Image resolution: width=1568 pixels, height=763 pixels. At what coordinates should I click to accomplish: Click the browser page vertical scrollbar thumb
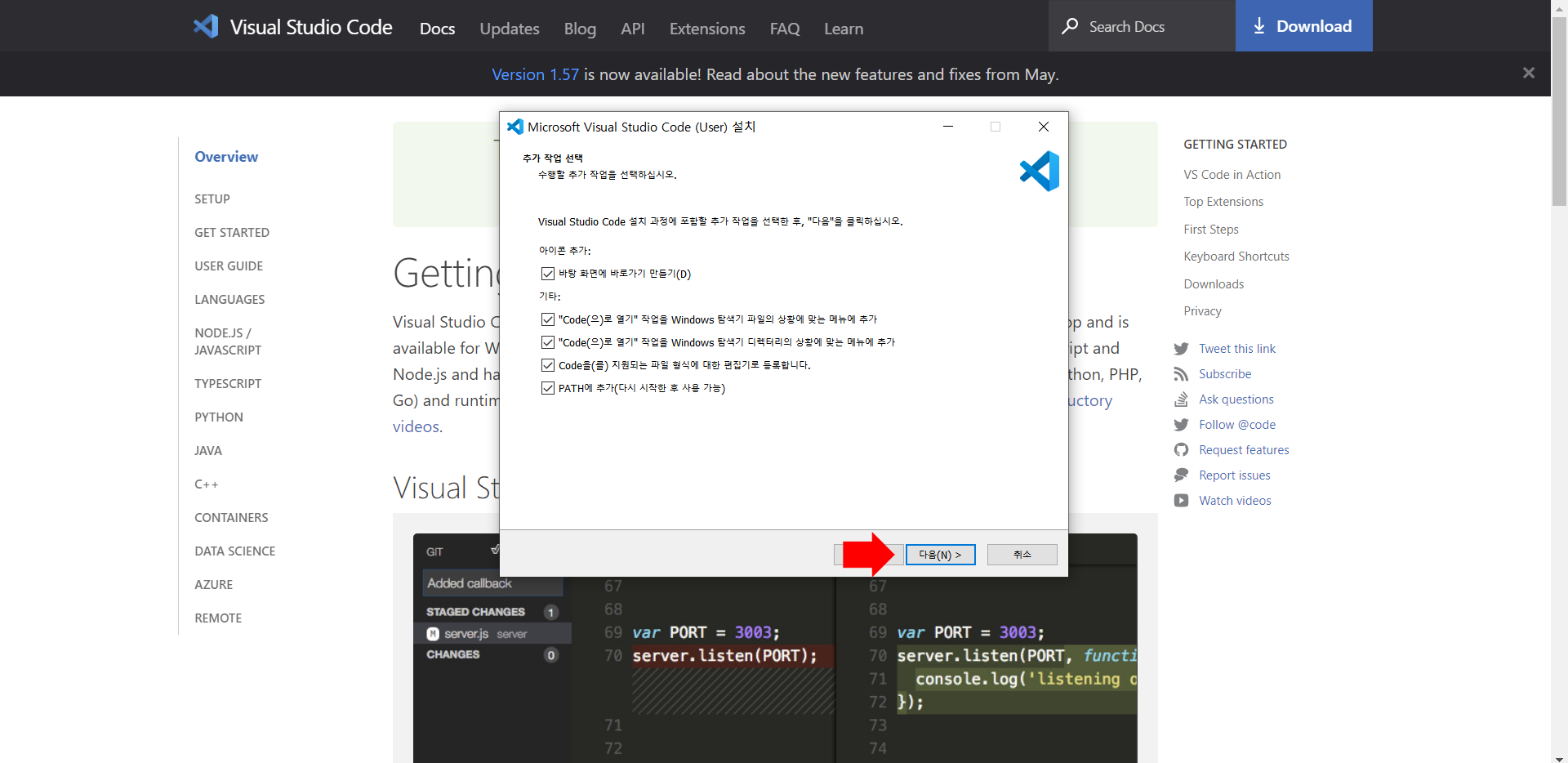click(1559, 110)
